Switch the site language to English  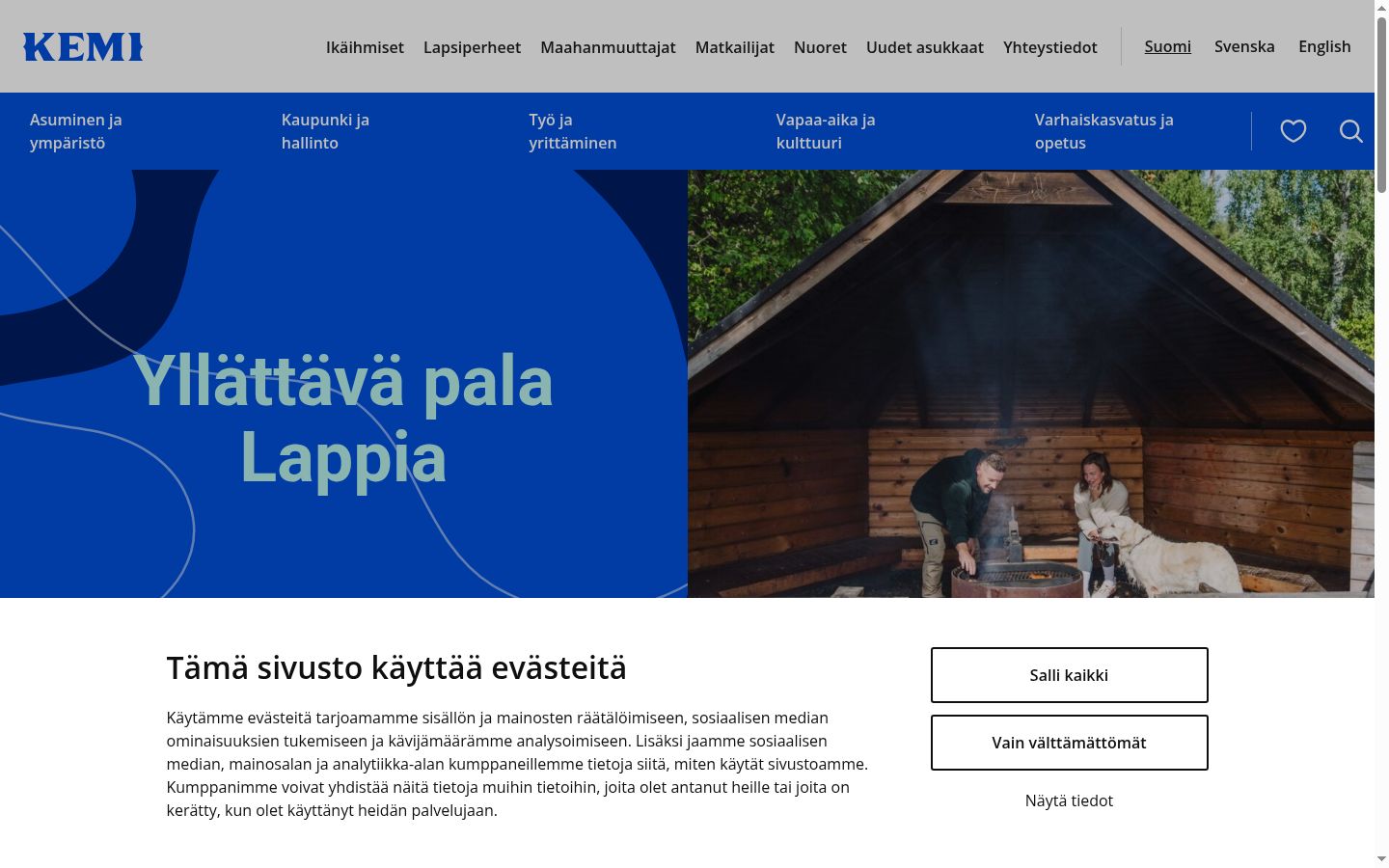point(1324,46)
